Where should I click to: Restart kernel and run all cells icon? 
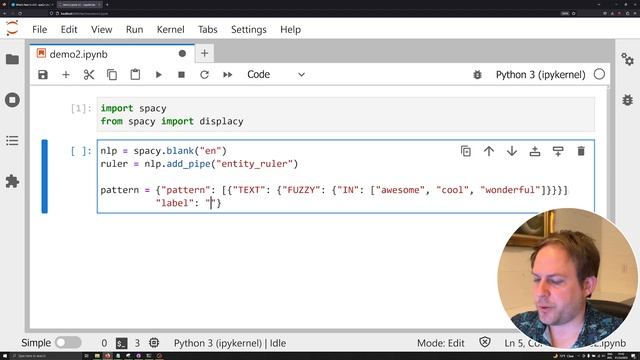point(228,75)
